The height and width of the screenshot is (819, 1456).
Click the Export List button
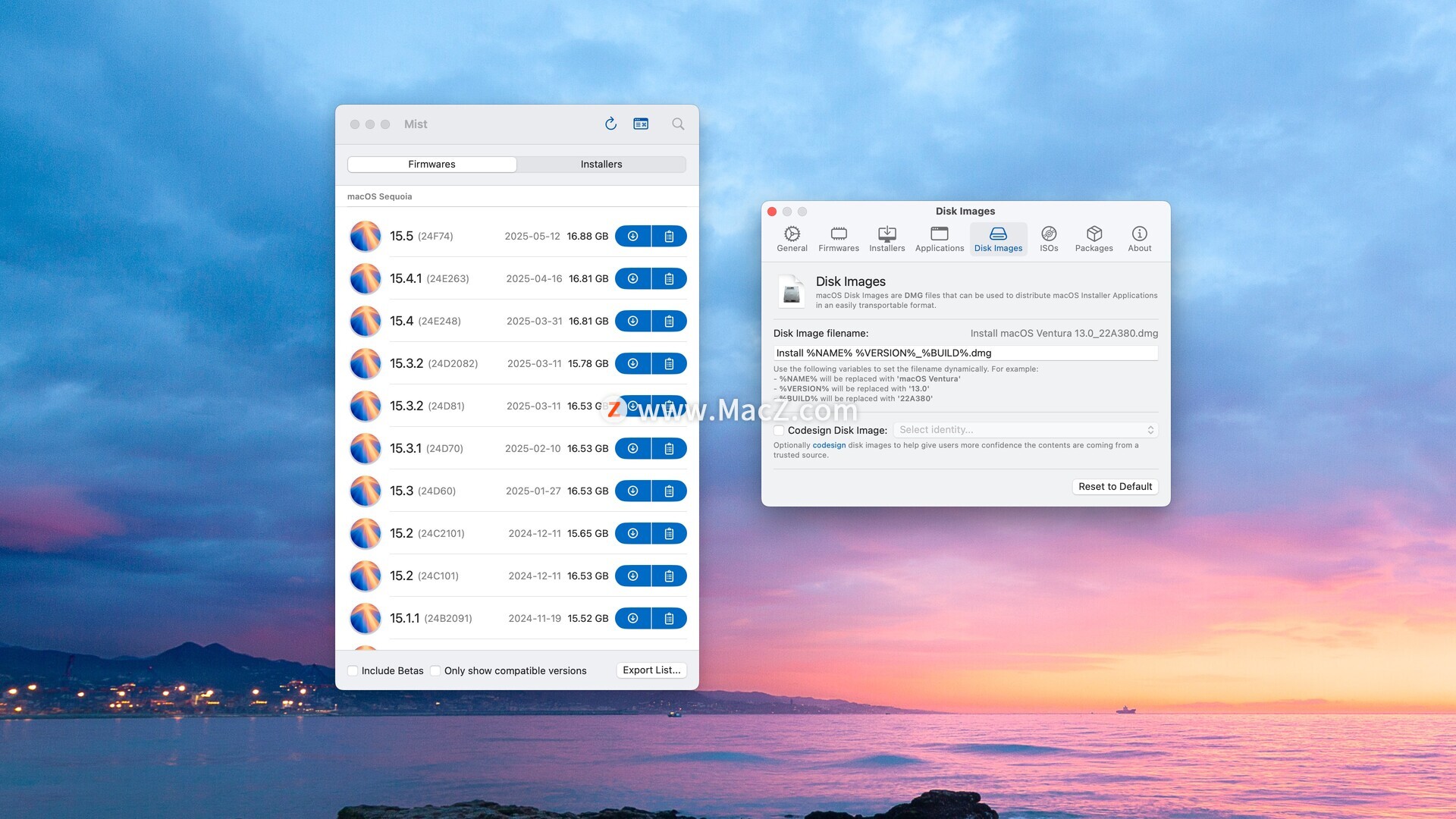click(651, 670)
